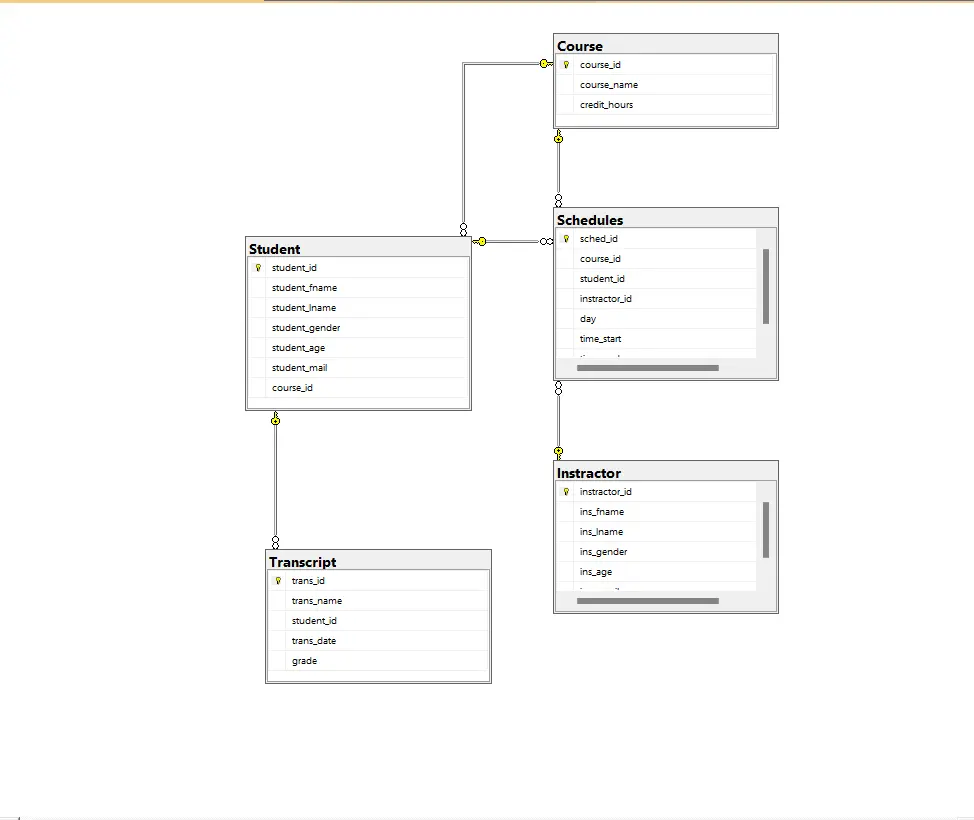The height and width of the screenshot is (820, 974).
Task: Click the key icon next to sched_id in Schedules
Action: 567,238
